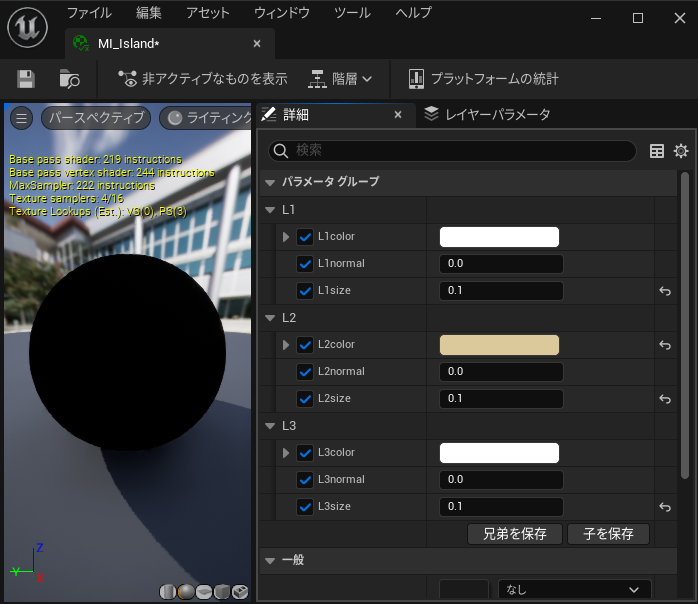Viewport: 698px width, 604px height.
Task: Reset L1size to default value arrow
Action: click(x=665, y=291)
